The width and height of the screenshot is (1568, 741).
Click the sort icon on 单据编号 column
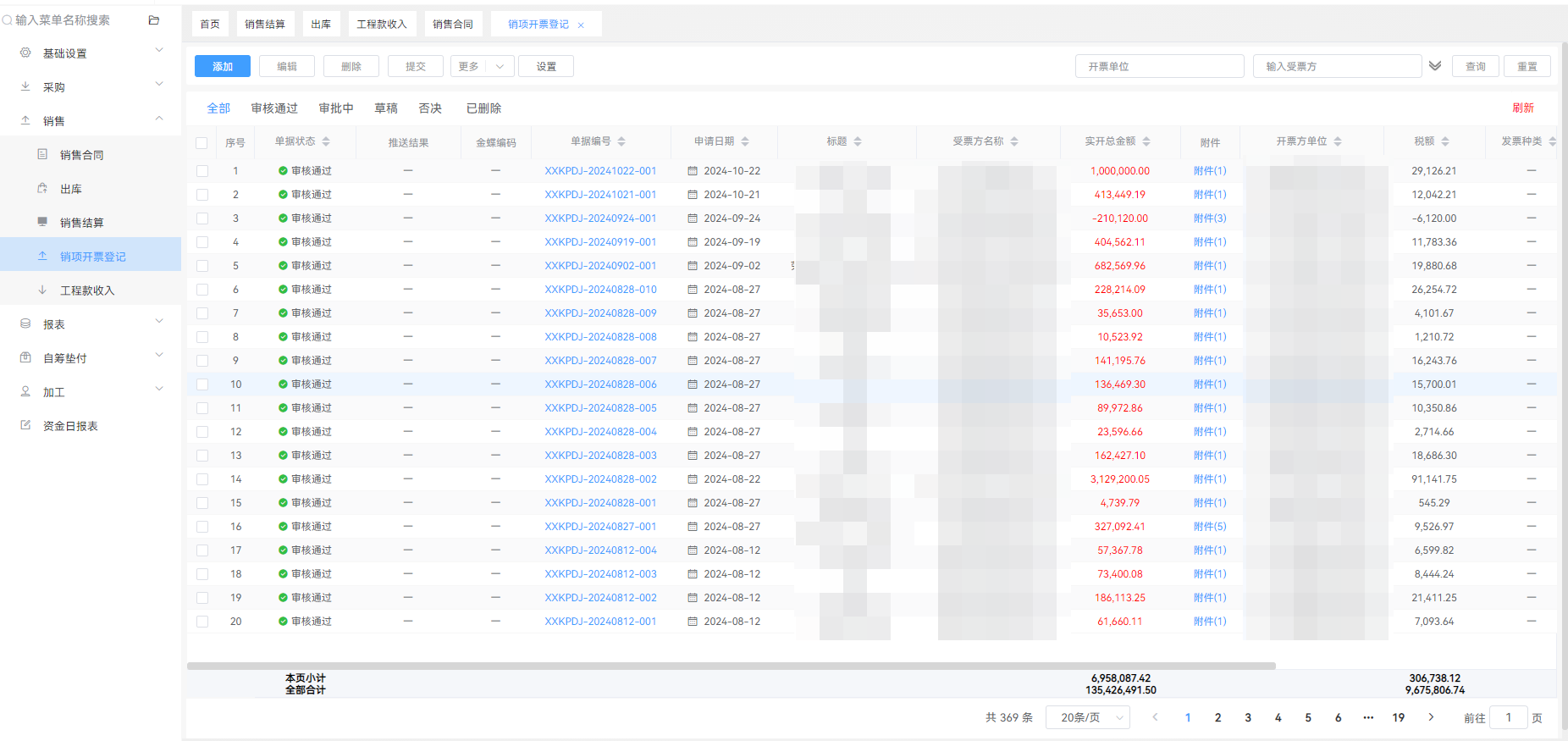[x=621, y=141]
